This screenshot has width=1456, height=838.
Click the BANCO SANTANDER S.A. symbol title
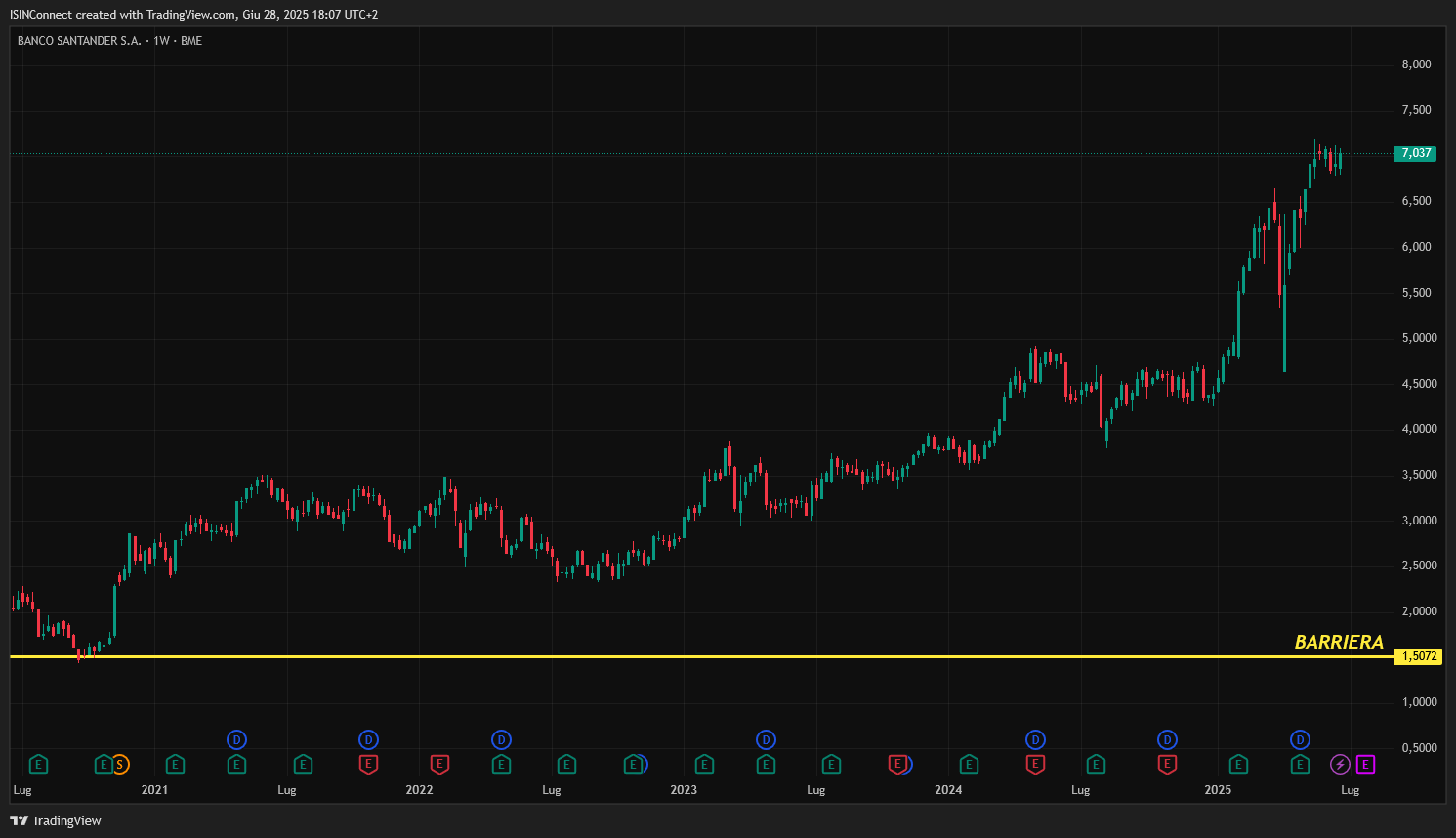point(79,41)
